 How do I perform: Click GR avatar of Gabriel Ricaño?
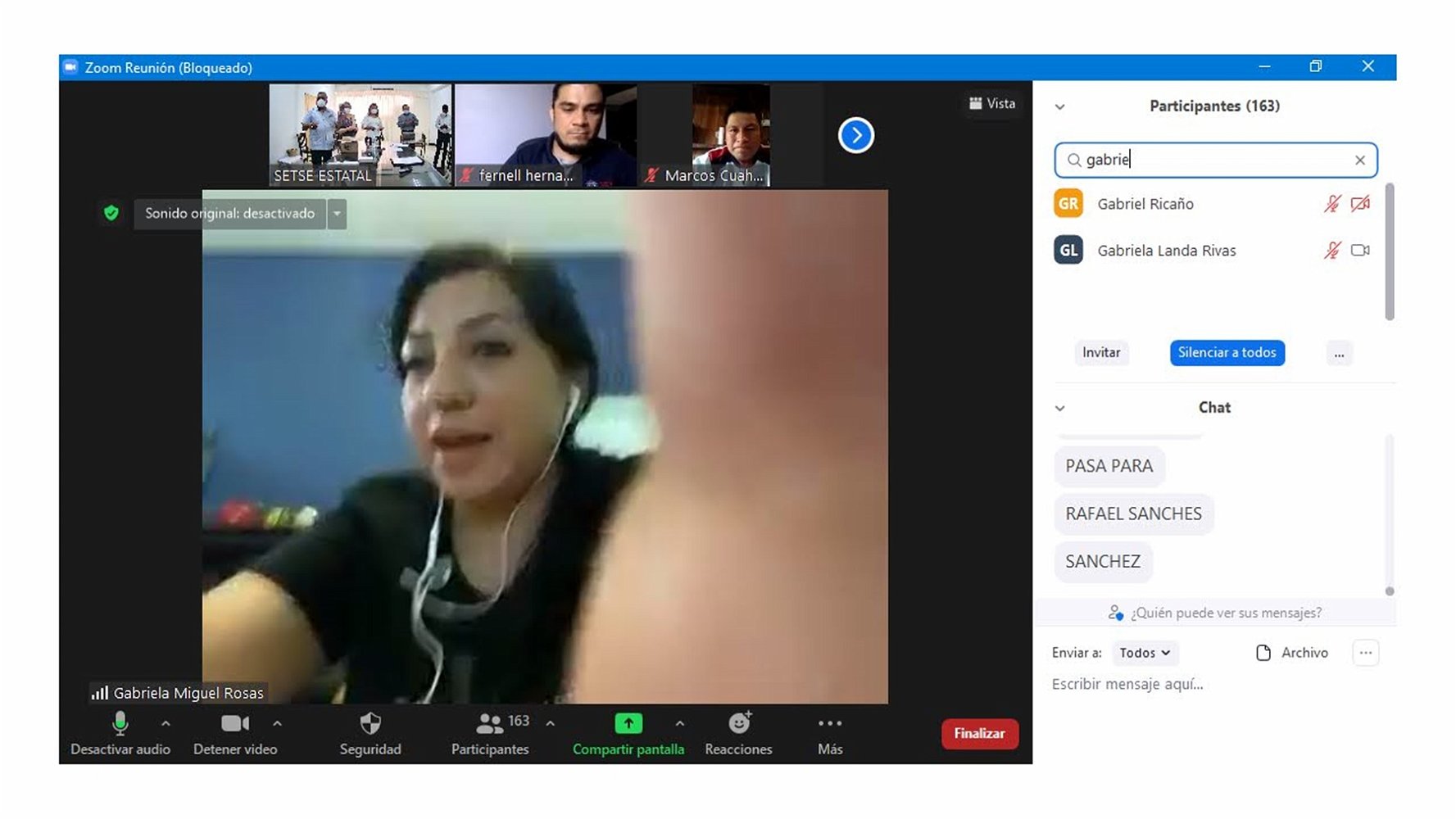[x=1068, y=203]
